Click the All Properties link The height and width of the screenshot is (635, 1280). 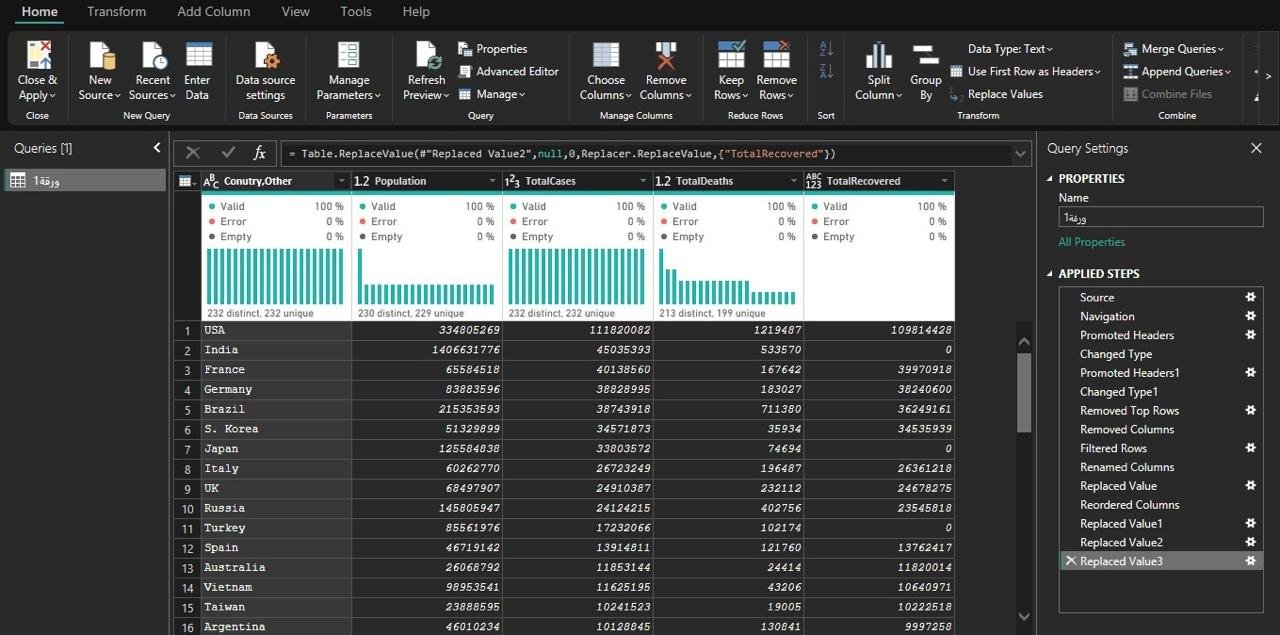pos(1091,242)
